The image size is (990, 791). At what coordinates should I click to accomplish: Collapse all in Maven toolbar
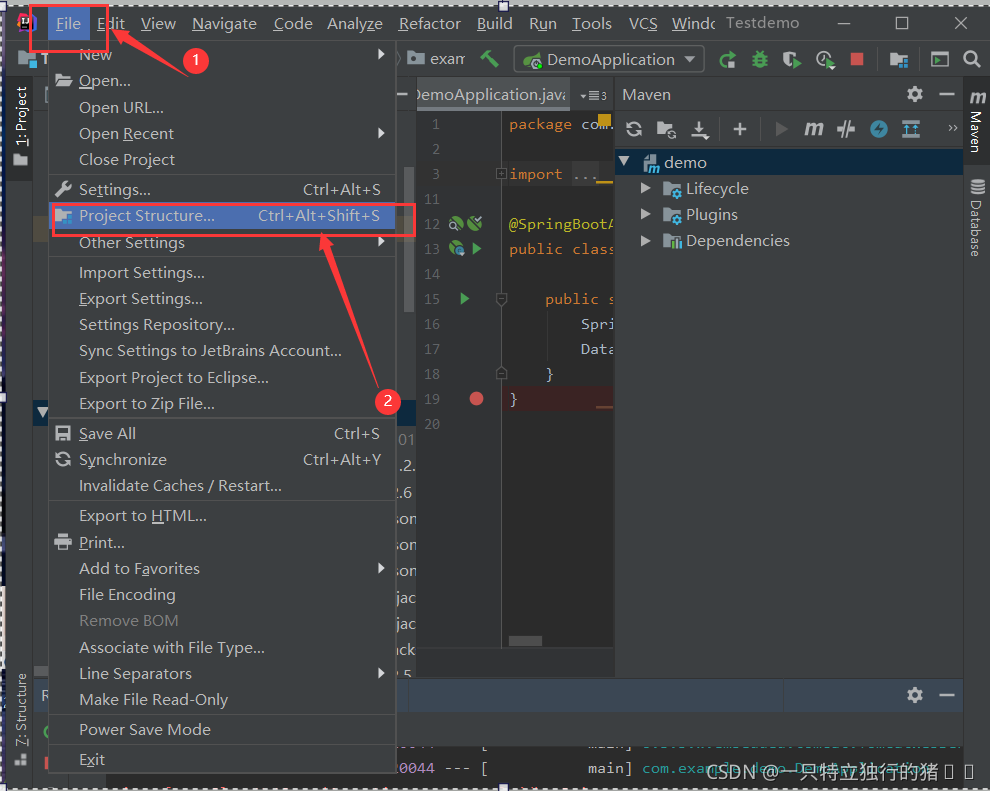910,129
